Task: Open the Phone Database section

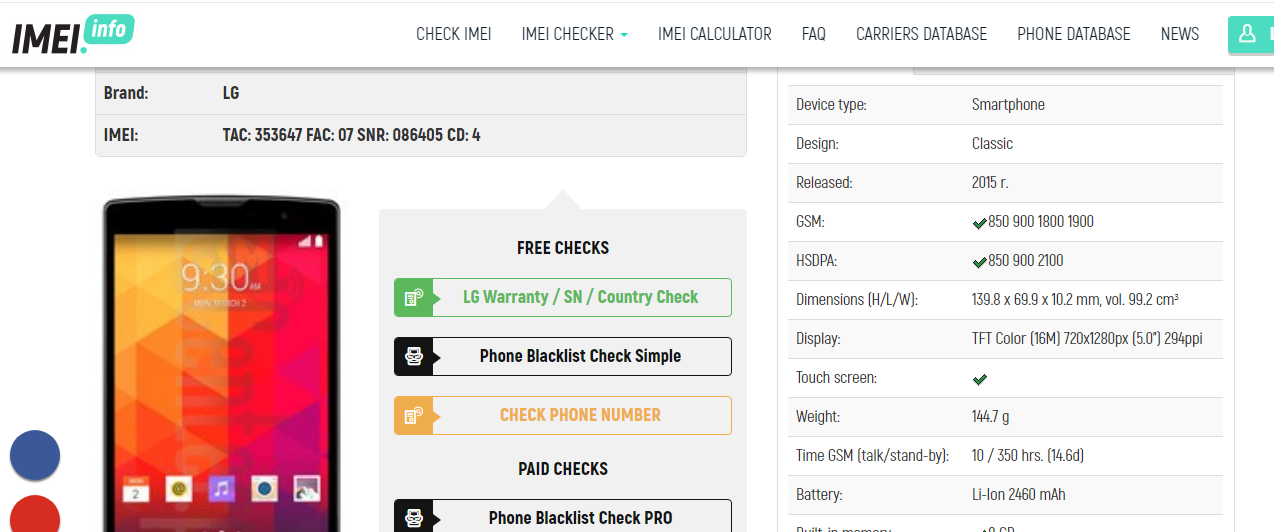Action: [1073, 34]
